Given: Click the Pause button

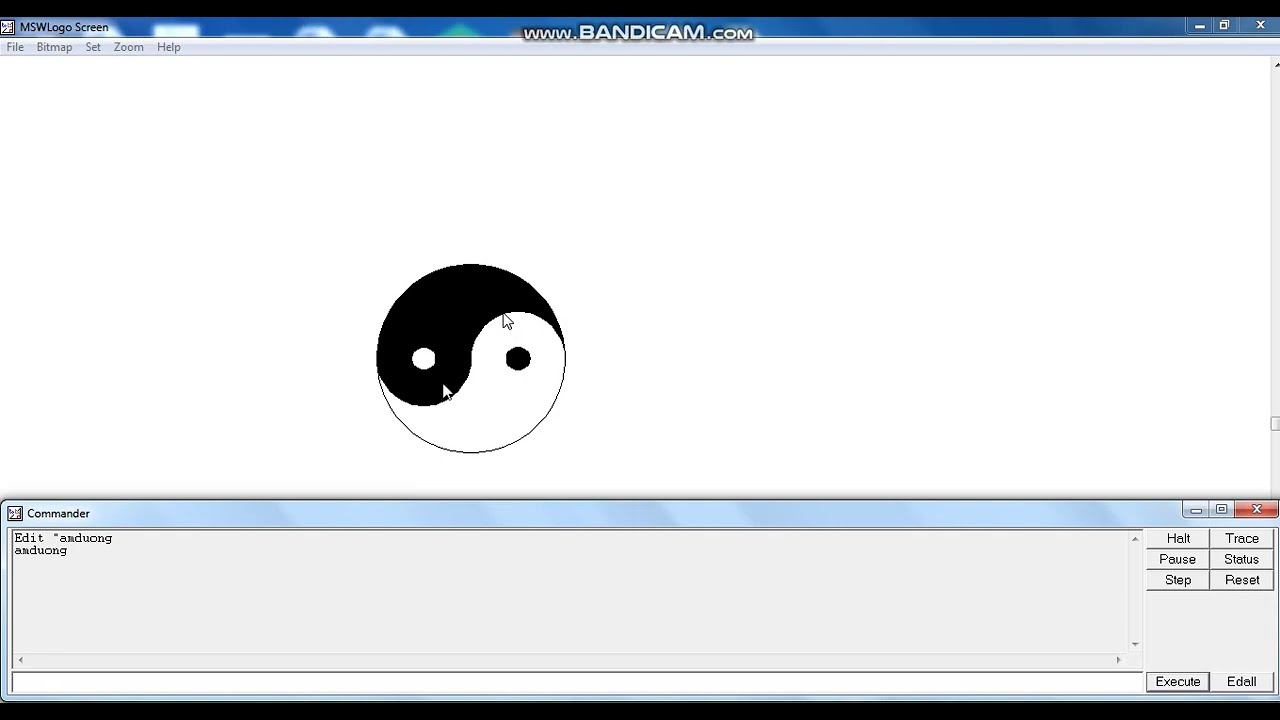Looking at the screenshot, I should 1178,559.
